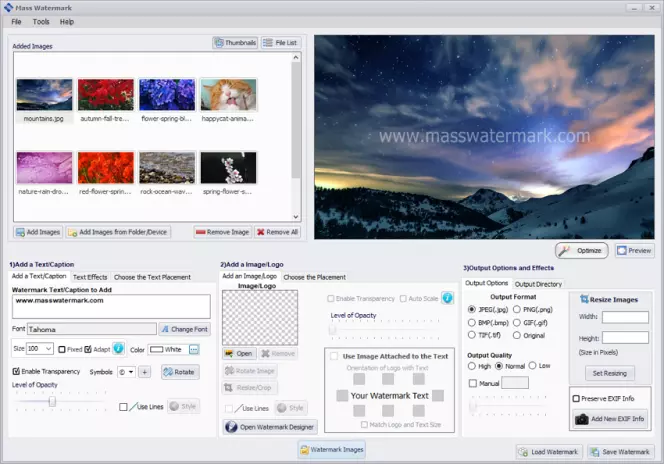Enable the Preserve EXIF Info checkbox
664x464 pixels.
point(576,398)
